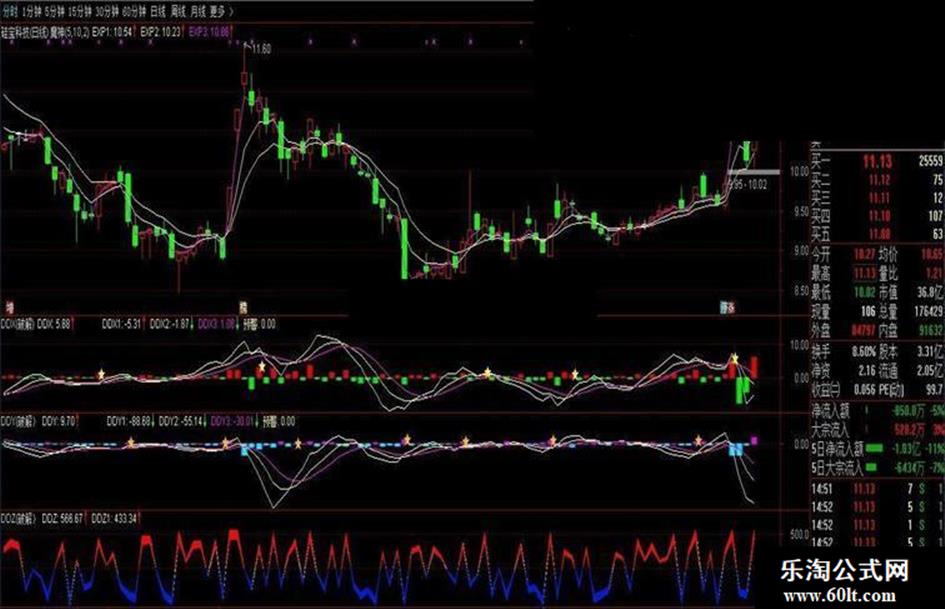Click the 总量 total volume 176429
This screenshot has height=609, width=945.
click(929, 311)
